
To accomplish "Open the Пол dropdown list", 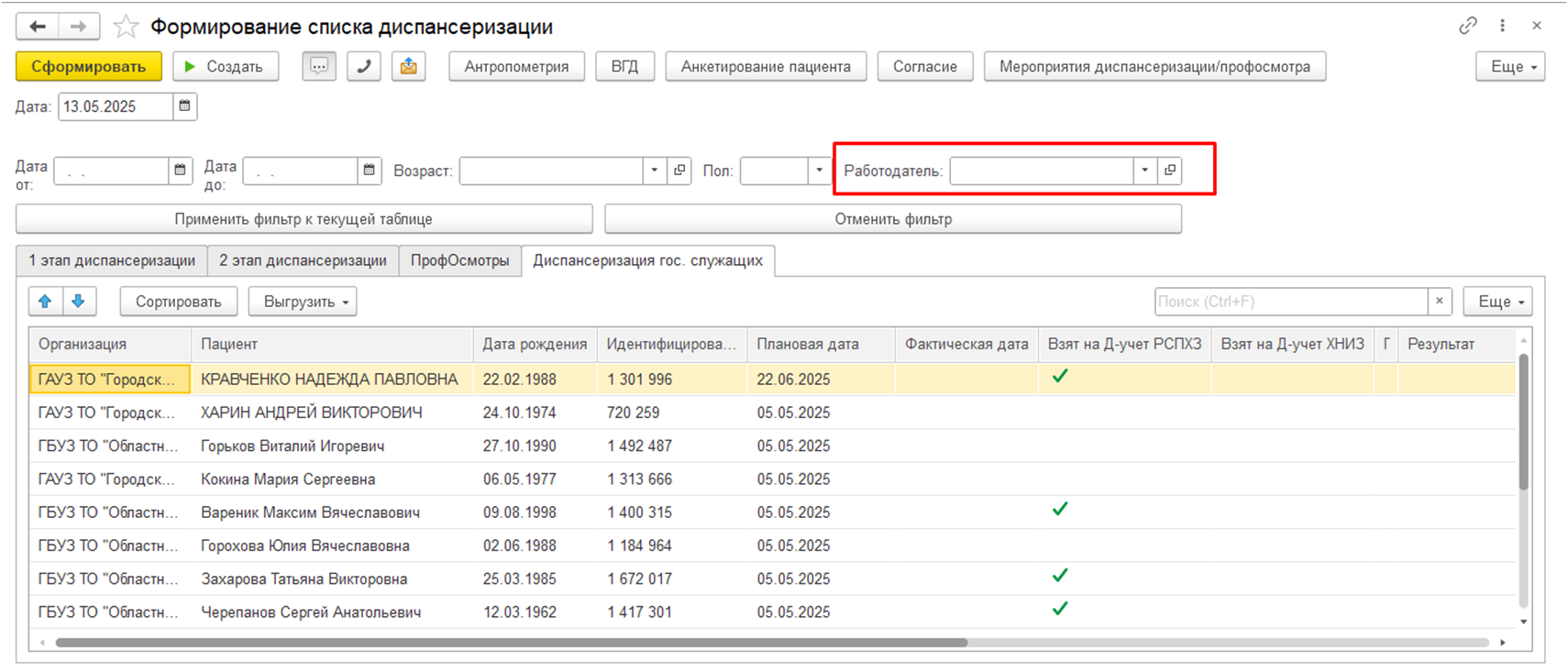I will pos(820,171).
